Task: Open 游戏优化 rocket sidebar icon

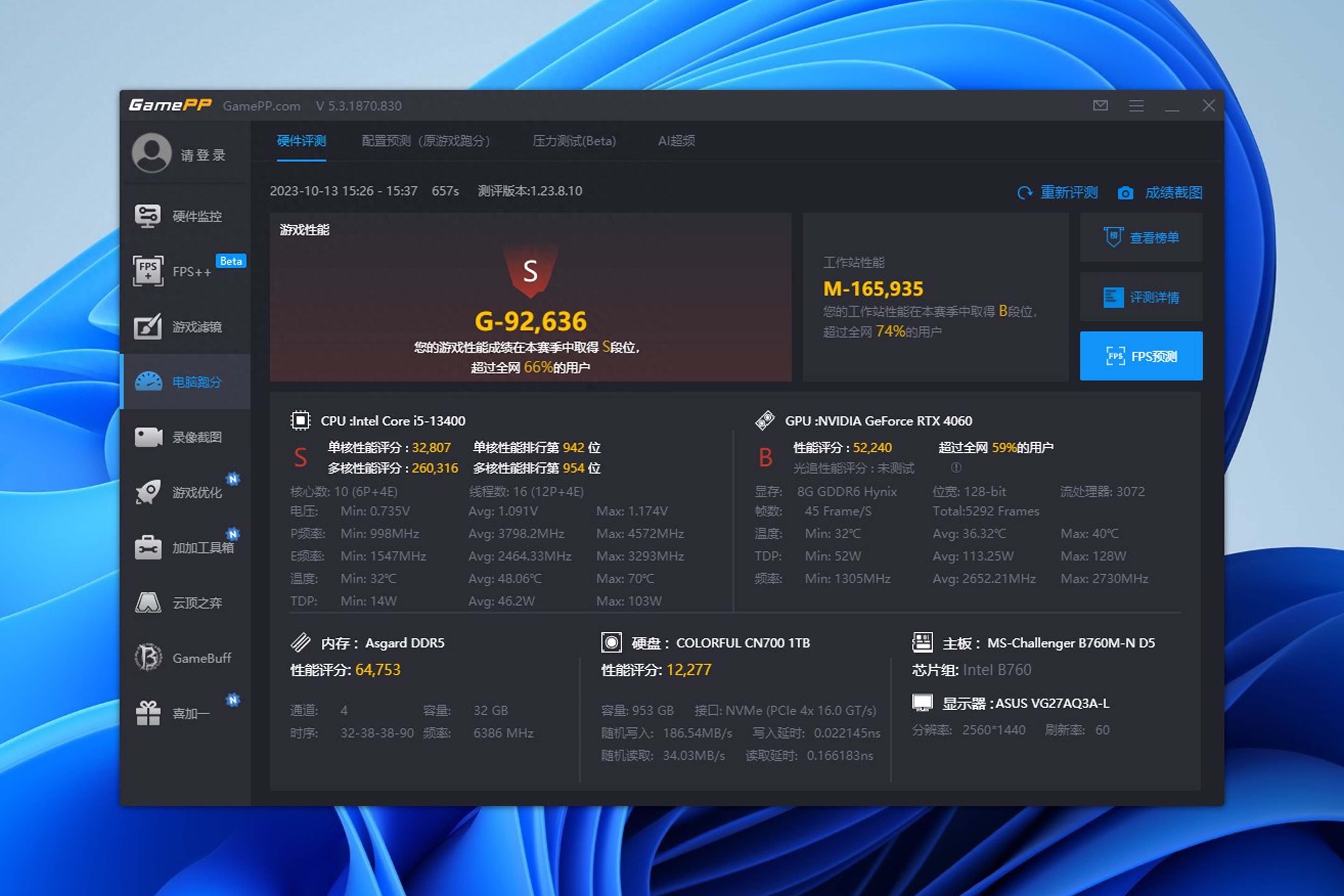Action: [148, 492]
